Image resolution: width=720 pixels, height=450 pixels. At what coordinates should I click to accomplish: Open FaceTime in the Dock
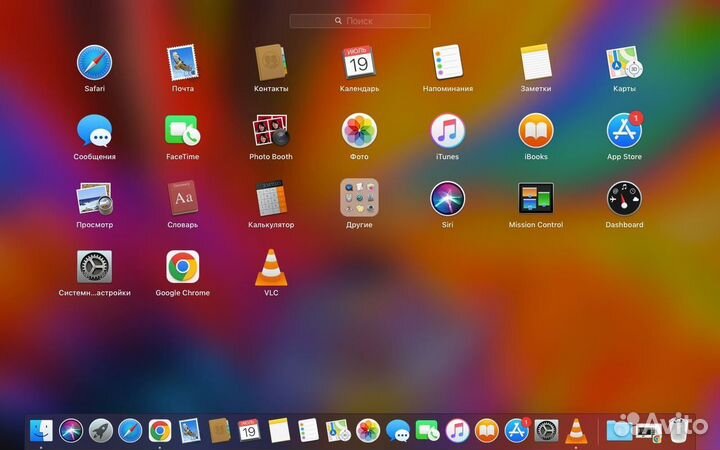click(x=428, y=431)
